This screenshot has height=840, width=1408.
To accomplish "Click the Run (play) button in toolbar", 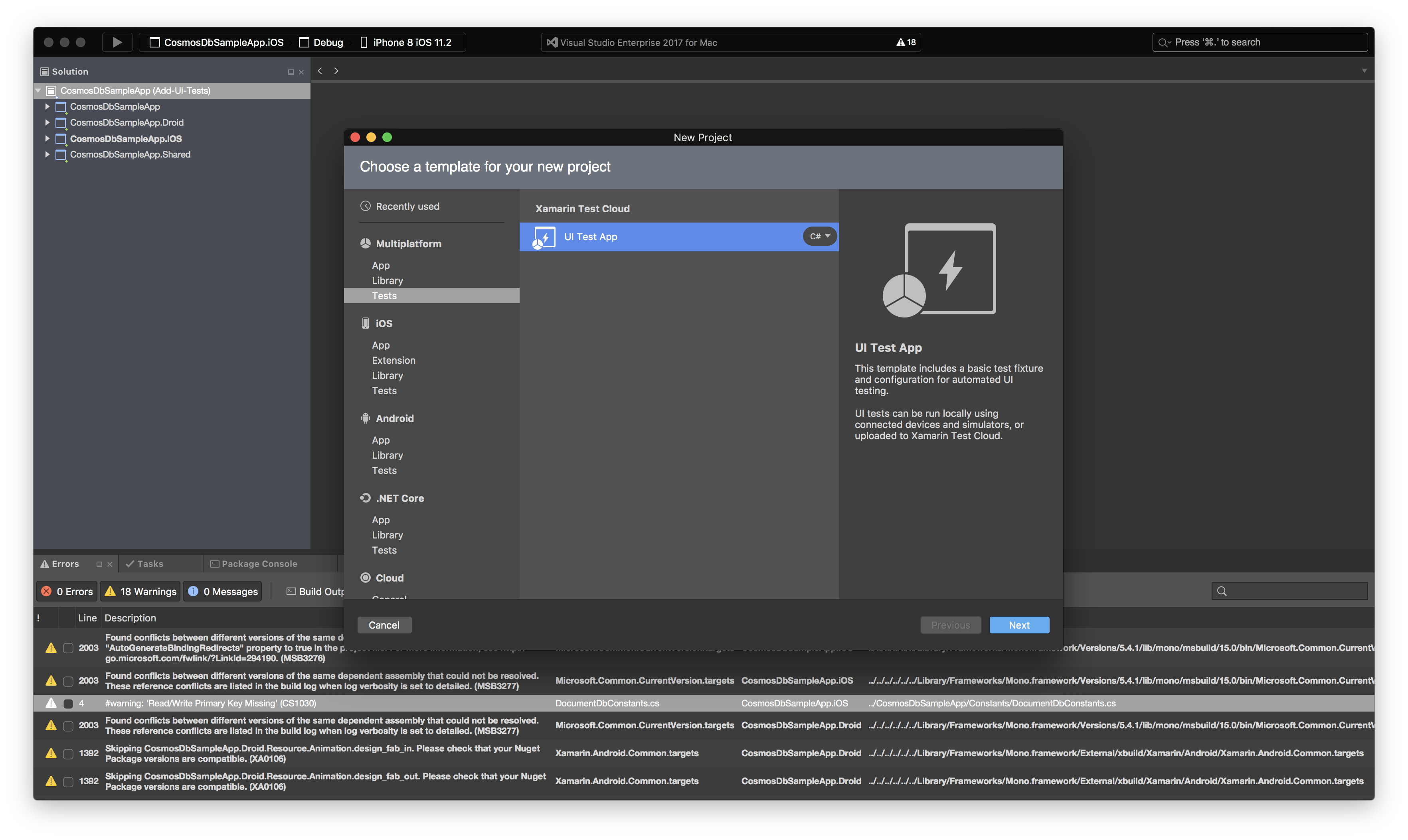I will click(x=117, y=42).
